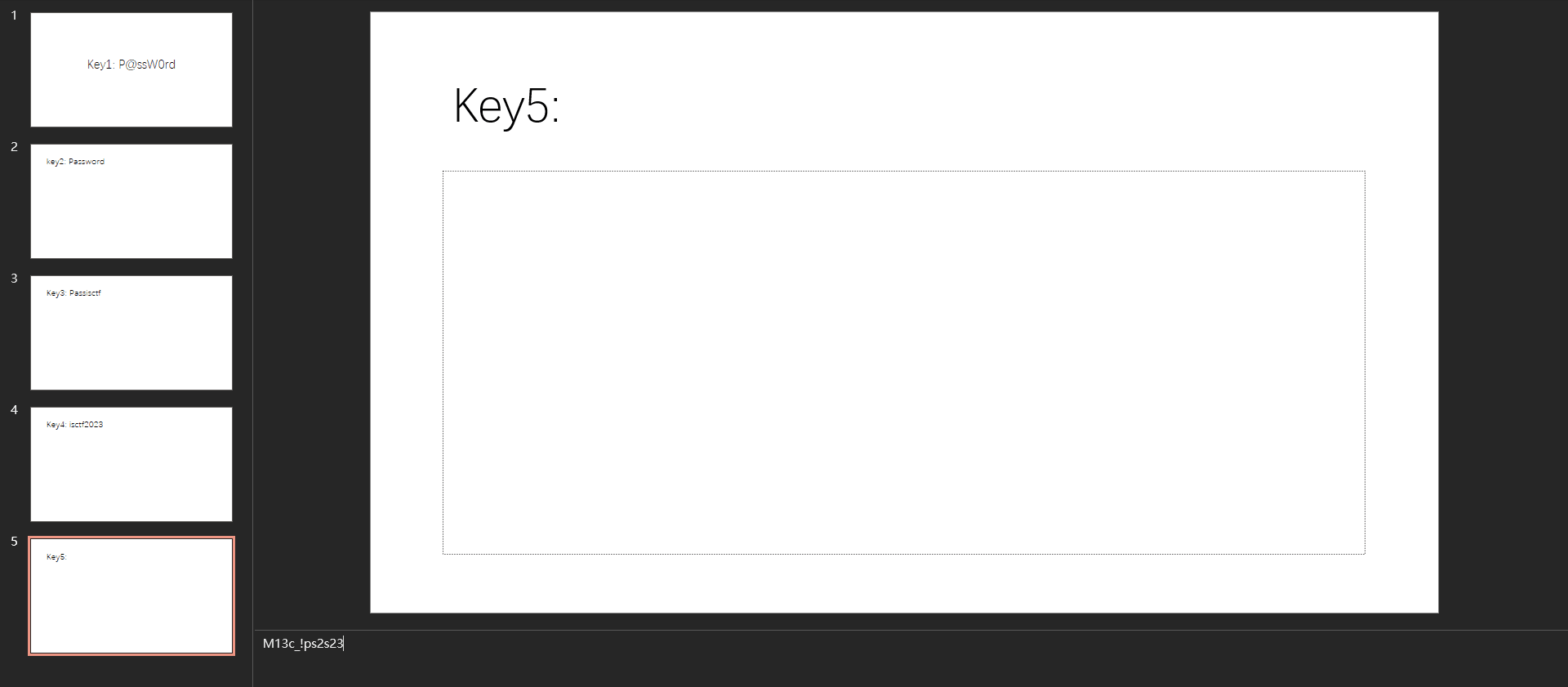Switch to the Key3: Passisctf slide thumbnail

click(131, 332)
